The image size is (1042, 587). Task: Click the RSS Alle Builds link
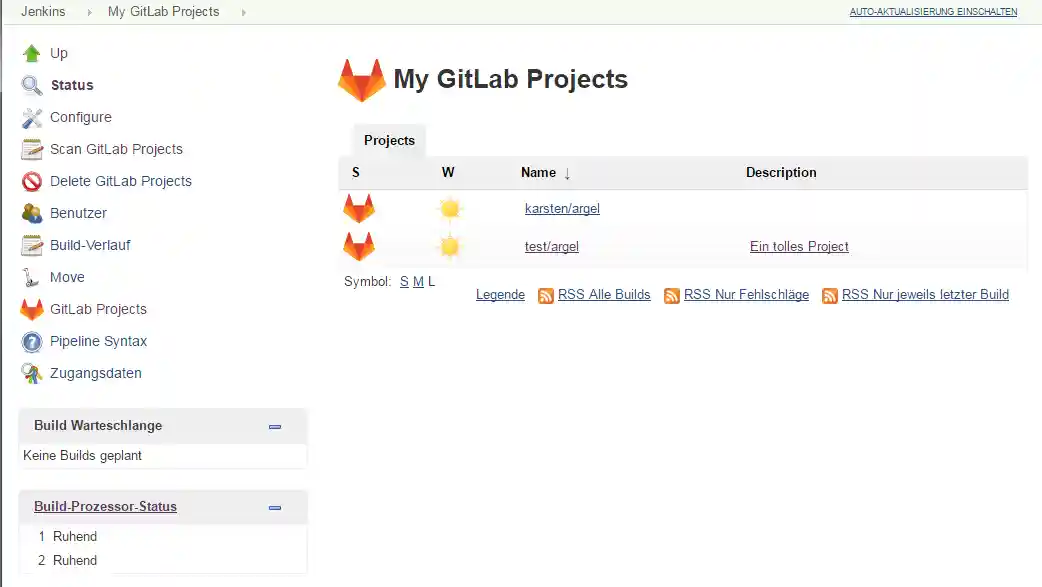pos(604,294)
